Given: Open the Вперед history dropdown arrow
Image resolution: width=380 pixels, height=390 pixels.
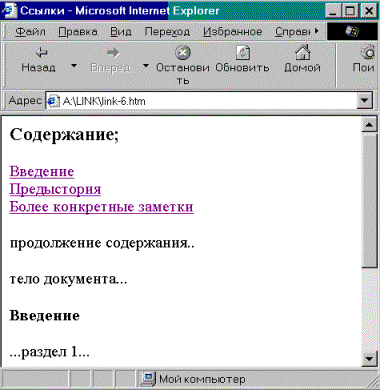Looking at the screenshot, I should 146,66.
